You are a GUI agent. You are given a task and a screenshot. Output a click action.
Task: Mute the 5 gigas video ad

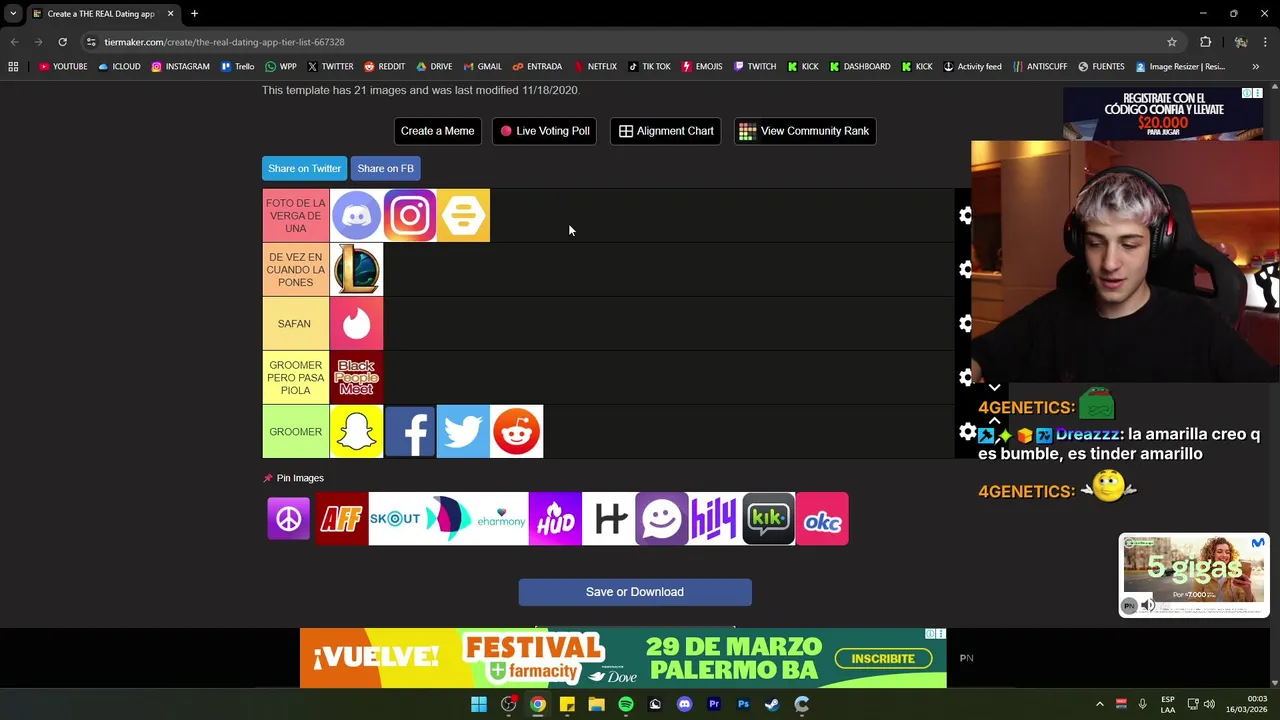(x=1148, y=605)
